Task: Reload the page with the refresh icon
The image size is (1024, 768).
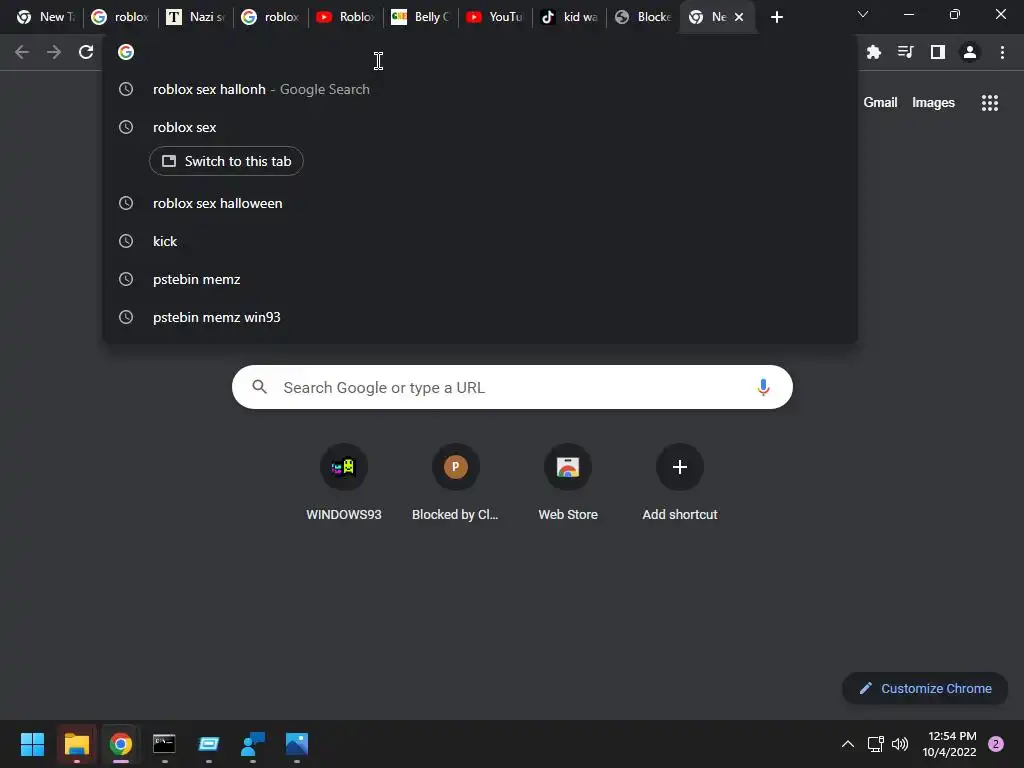Action: coord(86,52)
